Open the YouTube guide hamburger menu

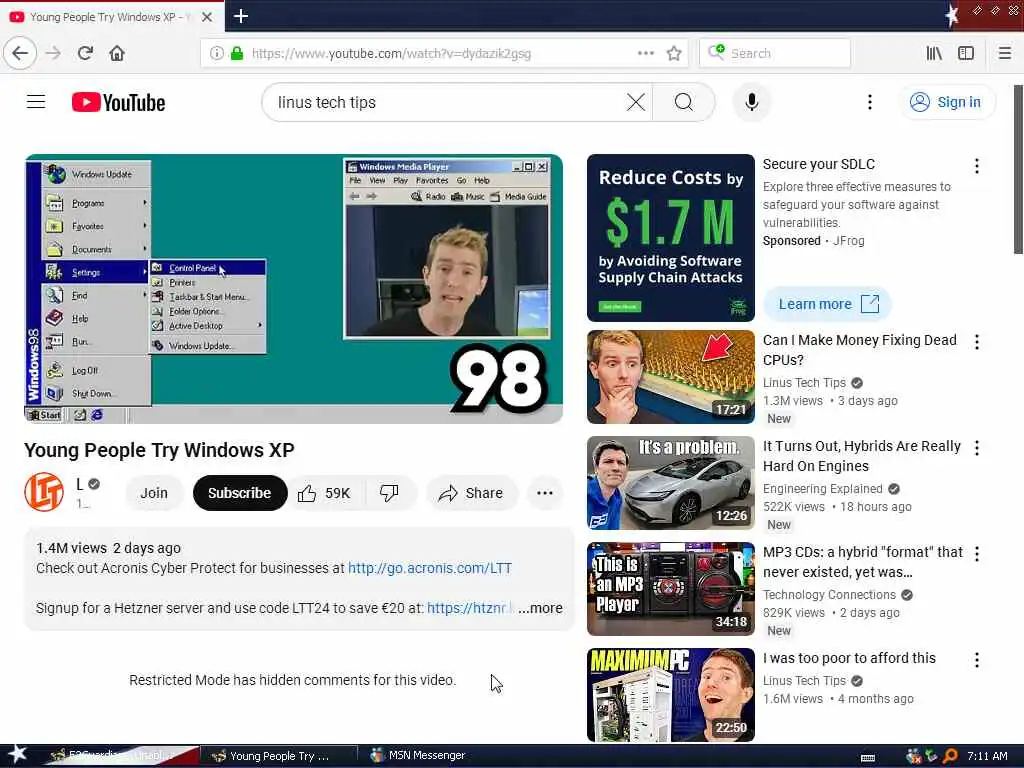coord(36,102)
